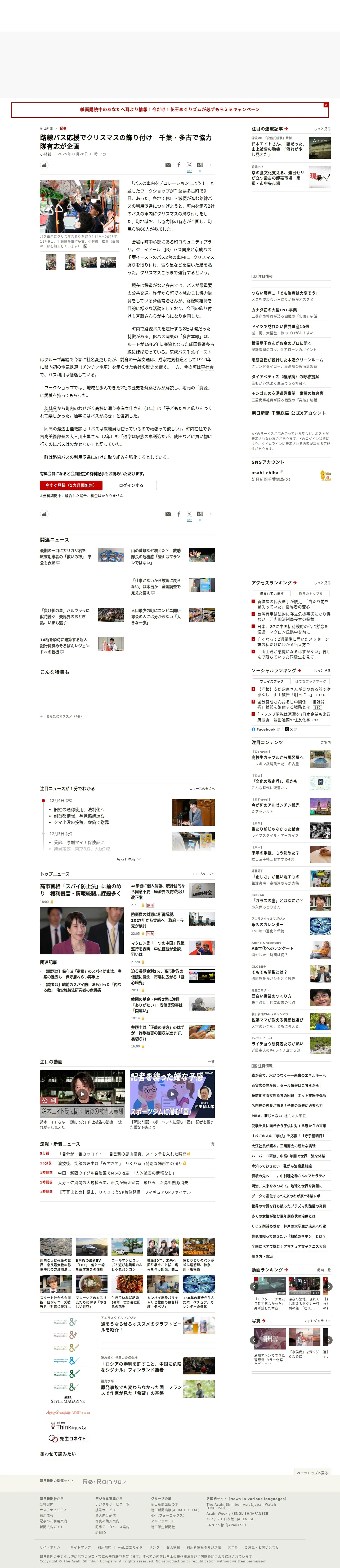Enlarge the main bus photo via expand icon
Screen dimensions: 340x1568
point(85,247)
